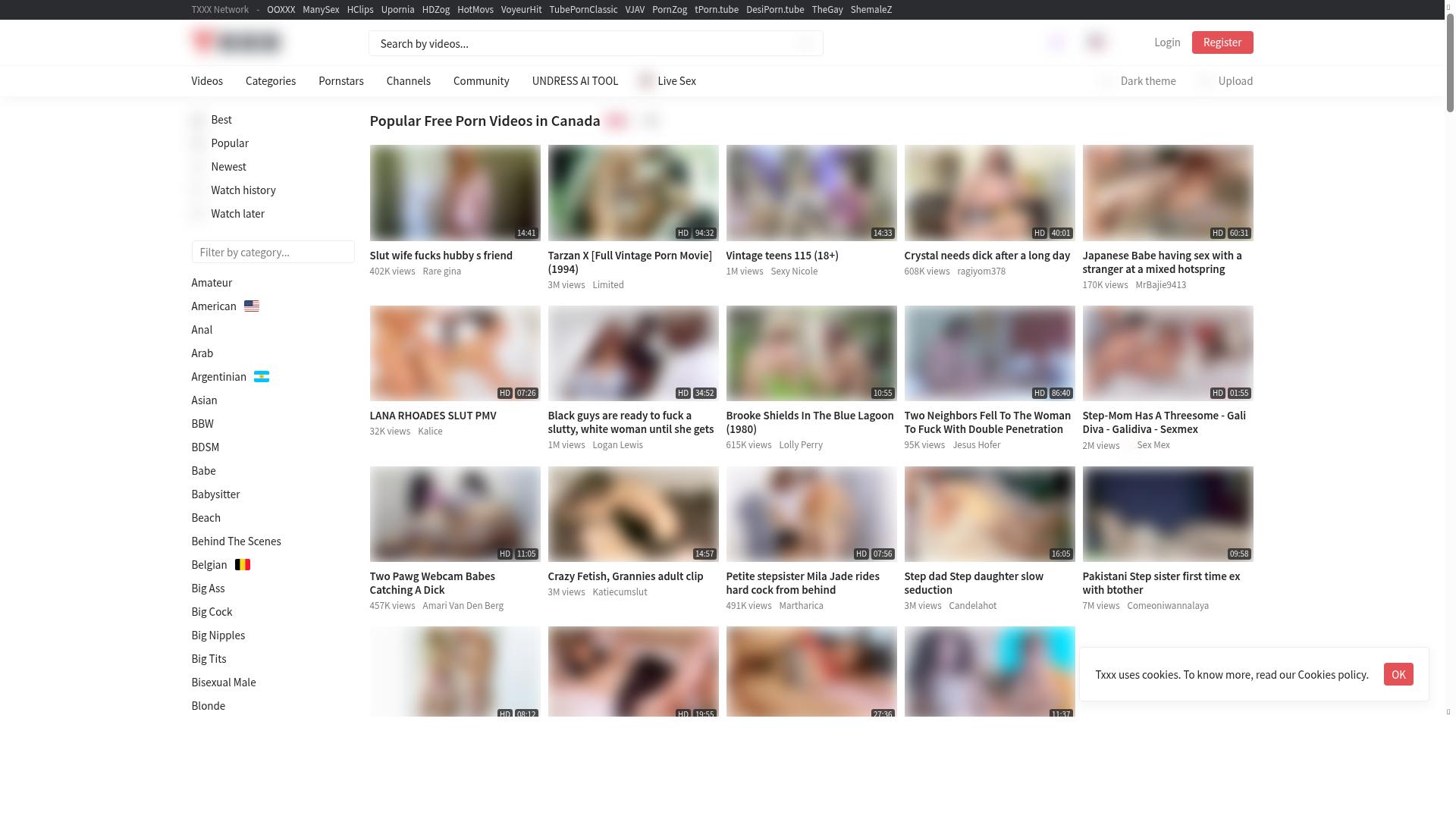
Task: Open the Channels dropdown
Action: point(408,80)
